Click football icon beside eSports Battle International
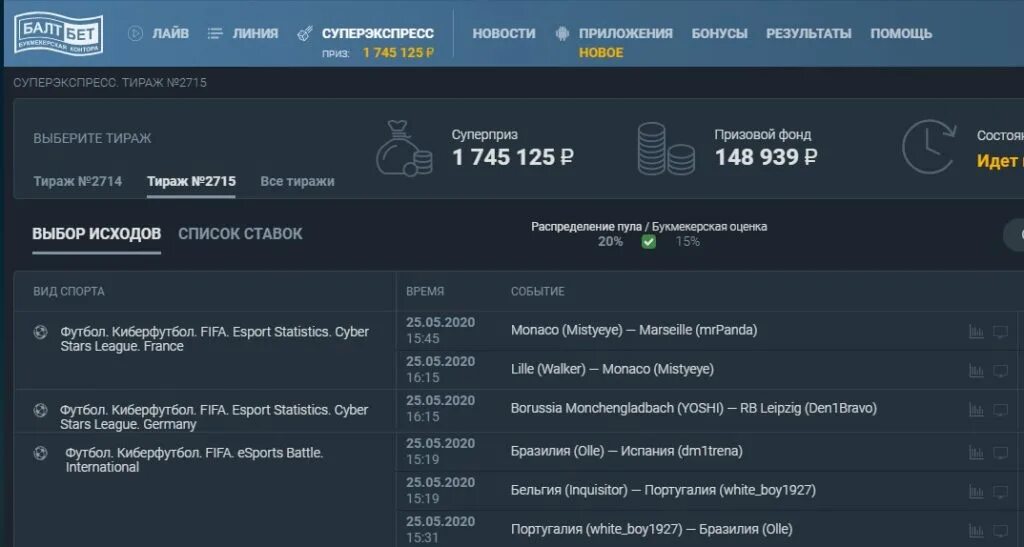This screenshot has height=547, width=1024. coord(40,453)
